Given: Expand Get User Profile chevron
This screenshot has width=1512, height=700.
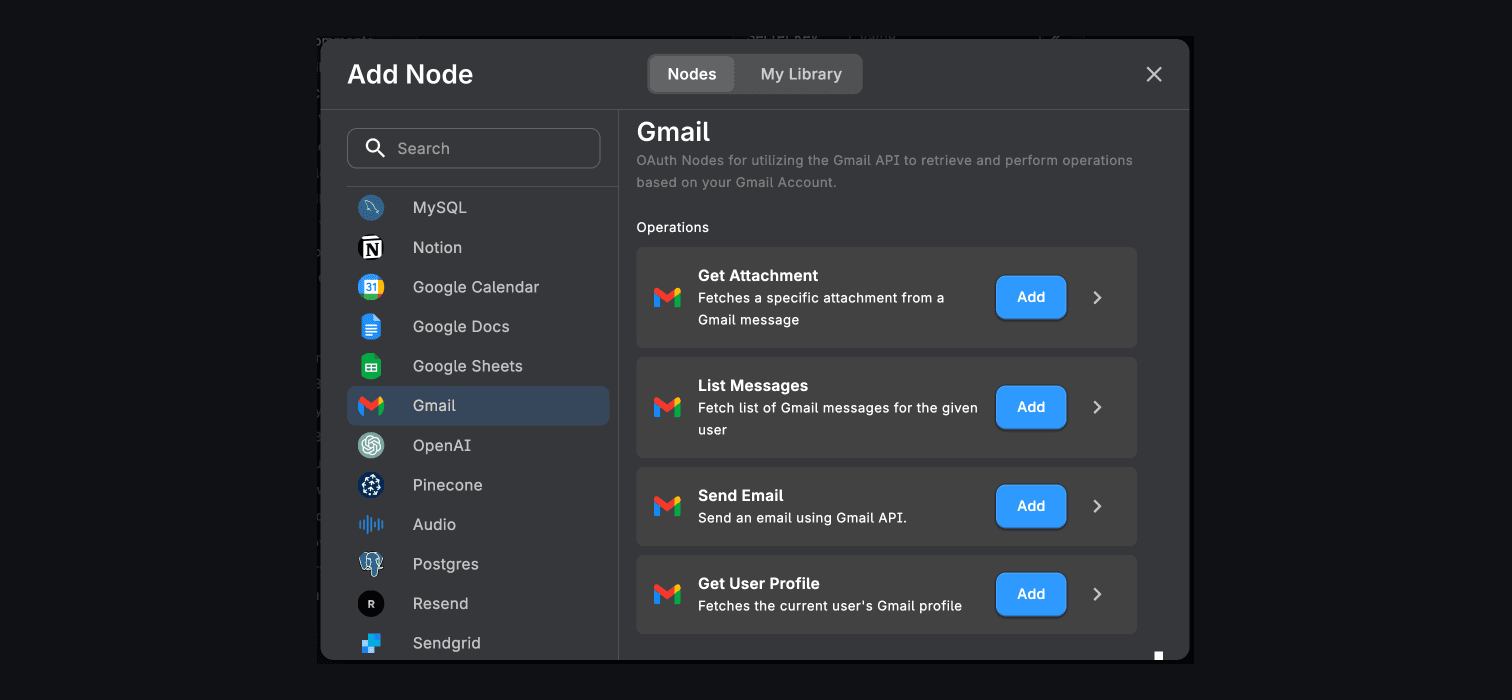Looking at the screenshot, I should [x=1097, y=594].
